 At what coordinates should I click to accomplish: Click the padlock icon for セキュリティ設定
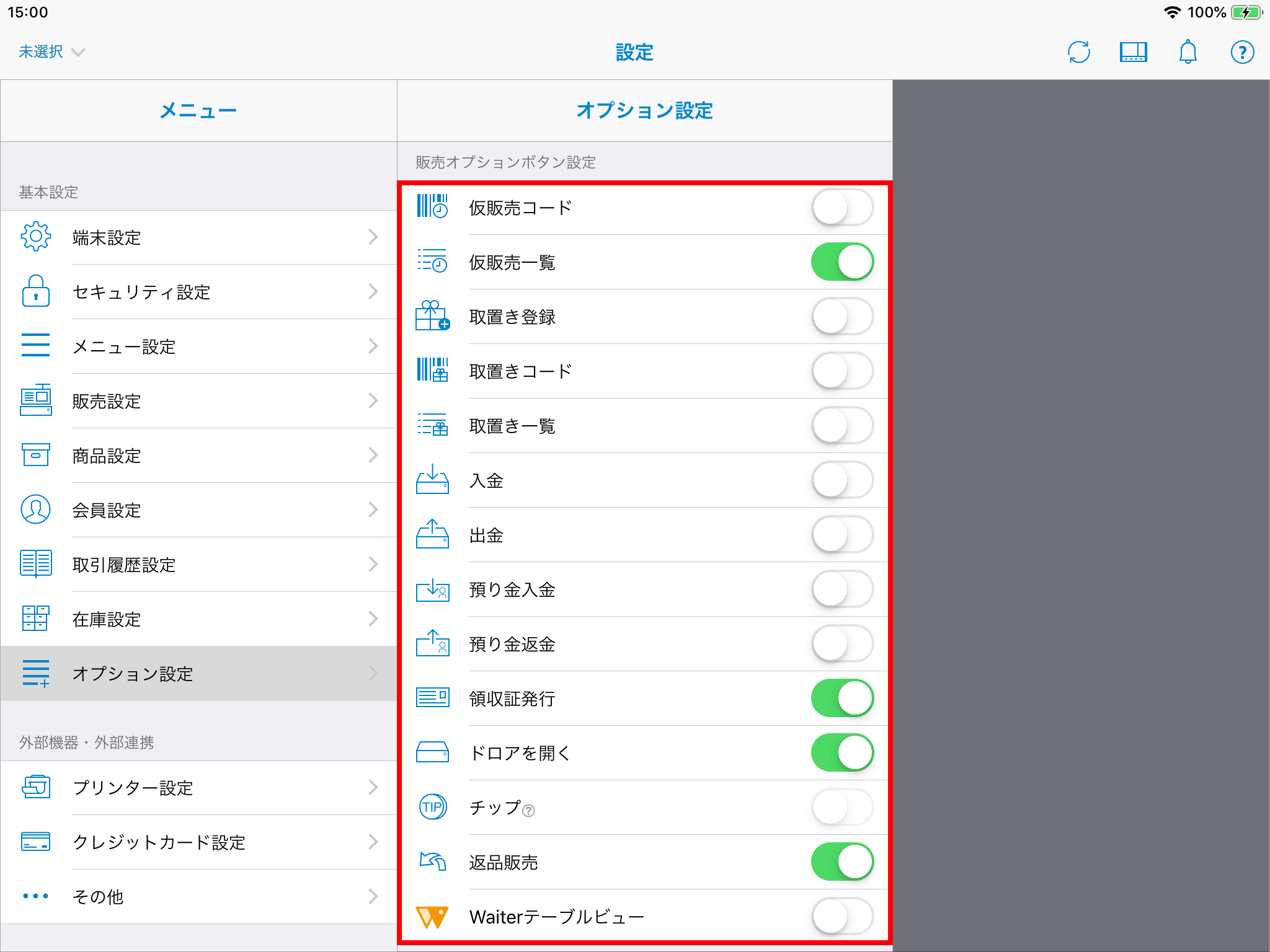point(36,291)
